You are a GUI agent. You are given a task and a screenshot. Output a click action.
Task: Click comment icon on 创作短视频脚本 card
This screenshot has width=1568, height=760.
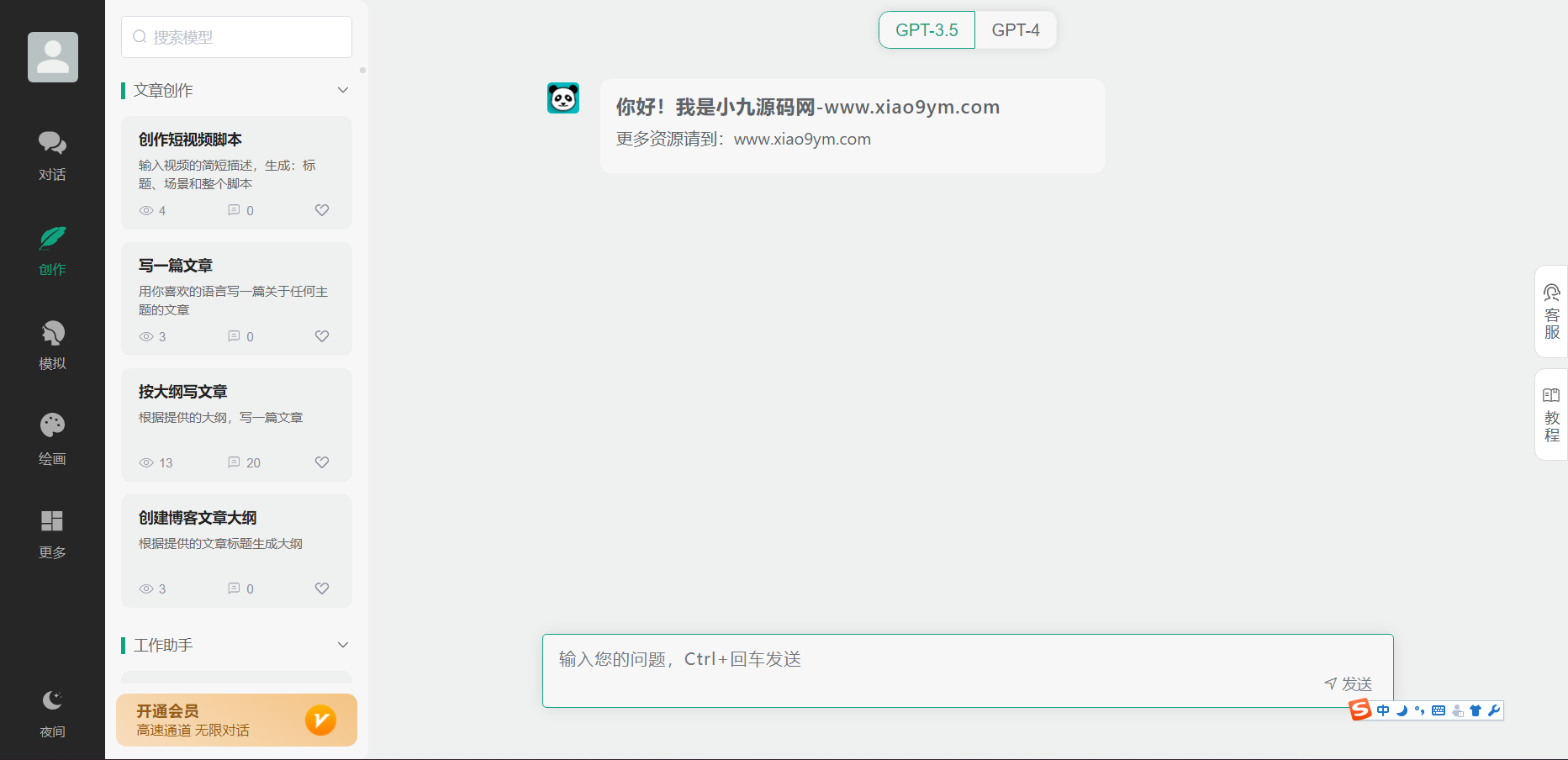234,210
